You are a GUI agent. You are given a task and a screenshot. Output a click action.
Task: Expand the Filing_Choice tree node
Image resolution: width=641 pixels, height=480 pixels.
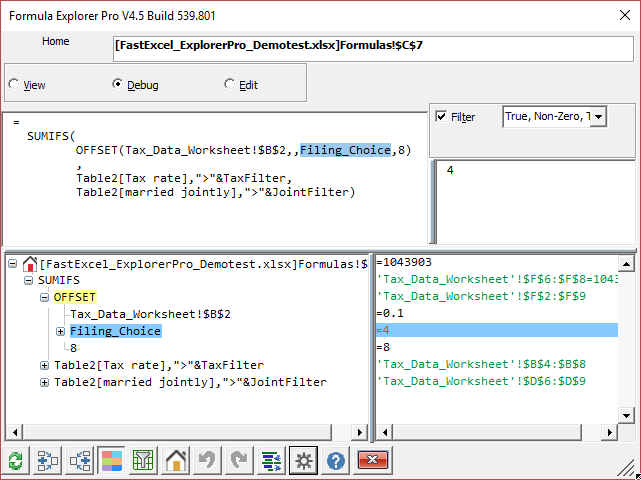60,331
